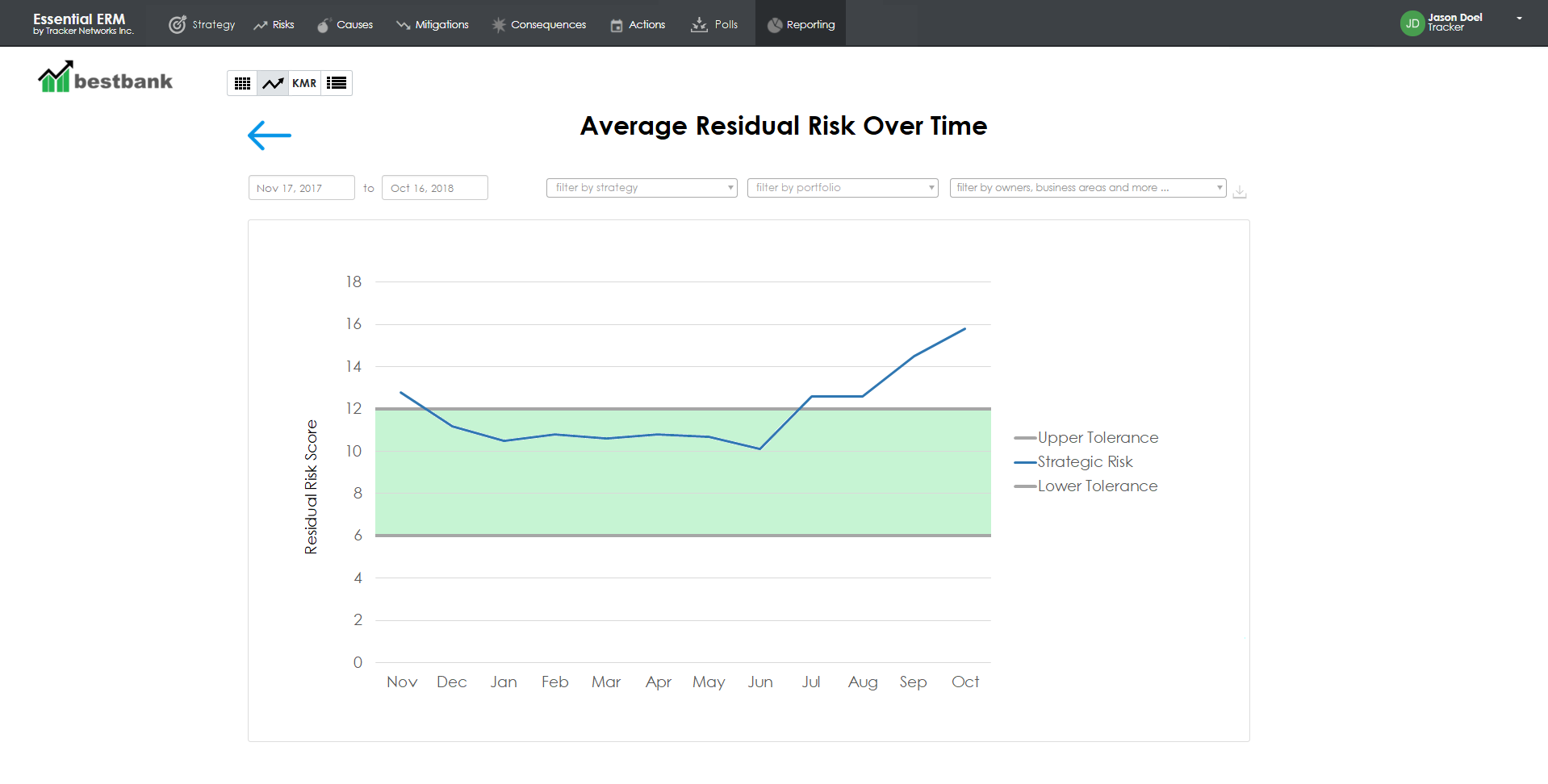Image resolution: width=1548 pixels, height=784 pixels.
Task: Expand the user account menu caret
Action: coord(1519,18)
